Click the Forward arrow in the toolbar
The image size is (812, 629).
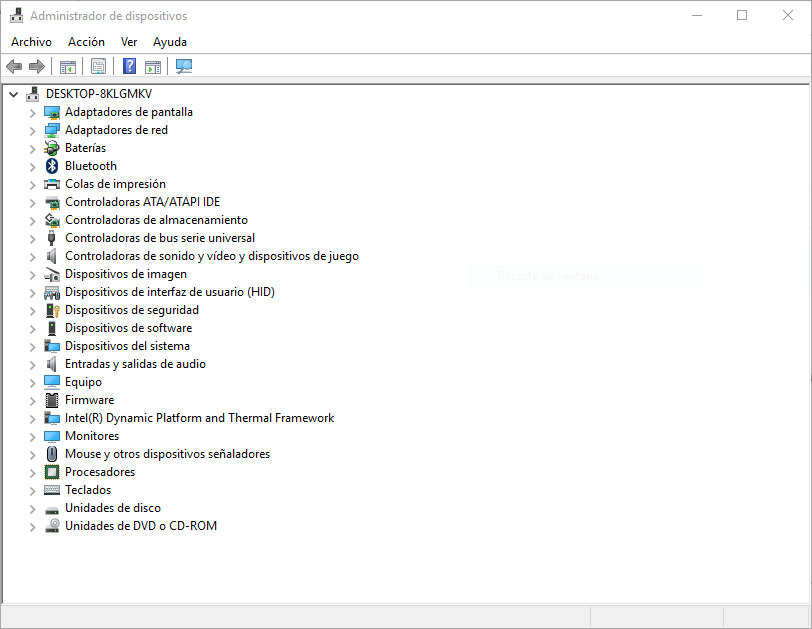click(37, 67)
